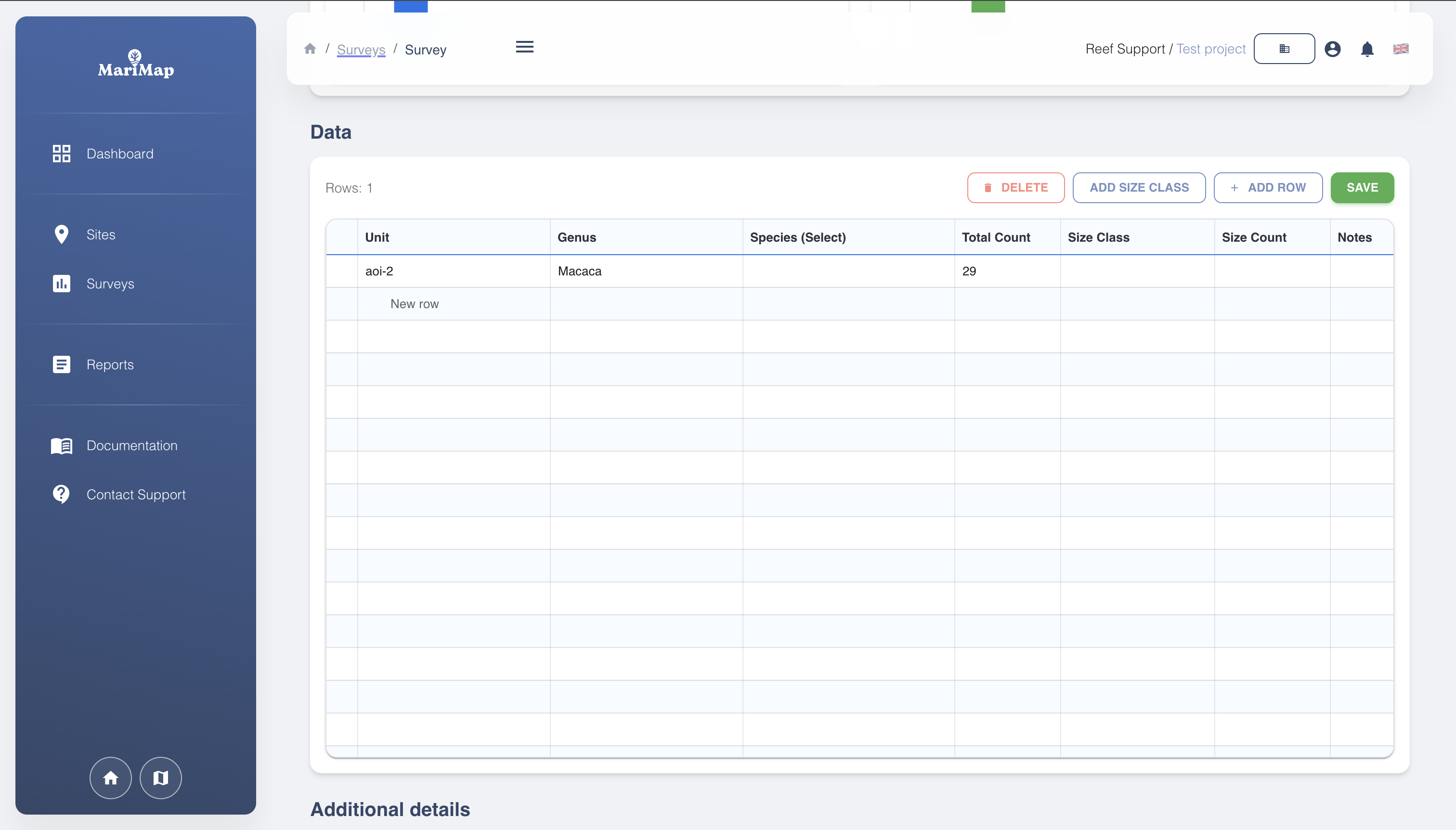
Task: Go to Sites in the sidebar
Action: click(101, 235)
